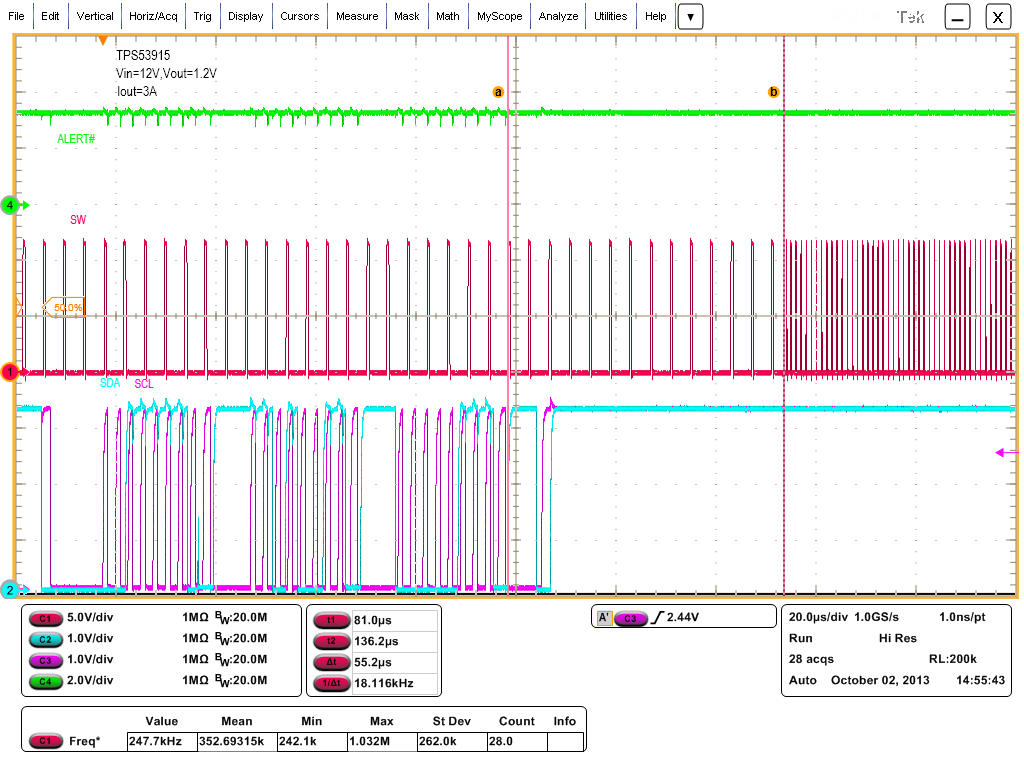This screenshot has width=1024, height=768.
Task: Select the C1 Freq row in measurement table
Action: [45, 741]
